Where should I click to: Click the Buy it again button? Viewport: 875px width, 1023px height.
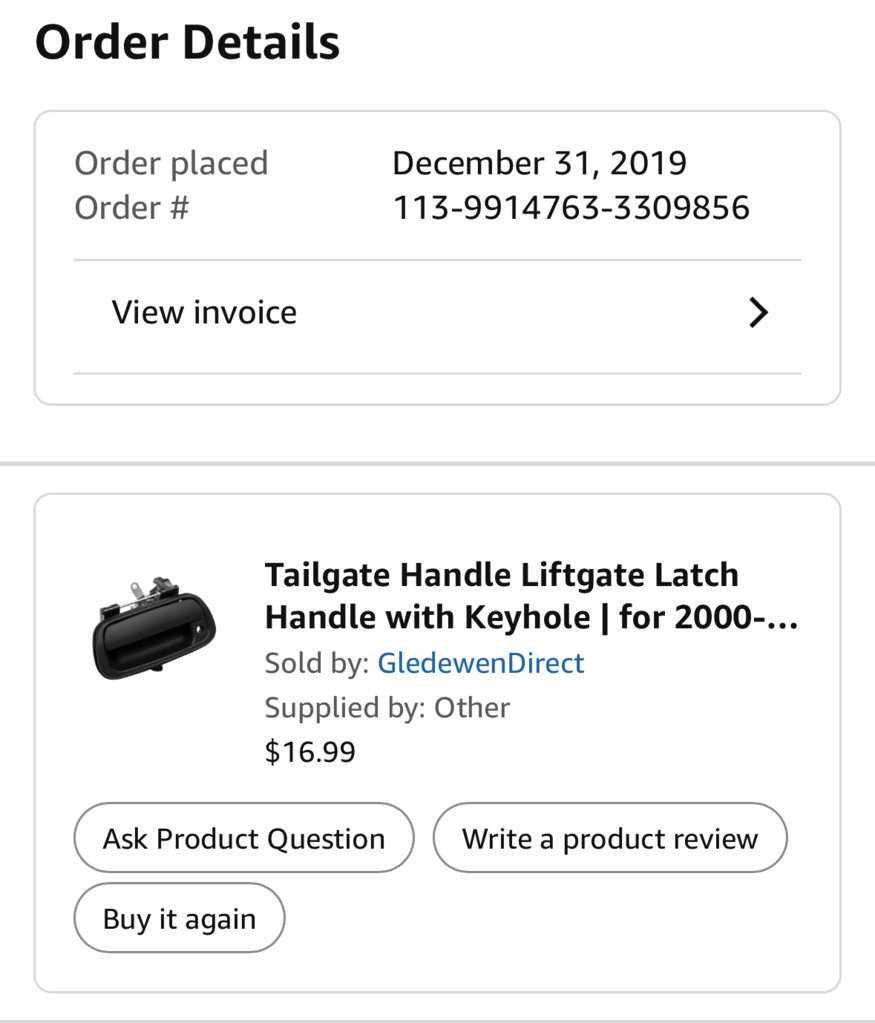pyautogui.click(x=179, y=918)
